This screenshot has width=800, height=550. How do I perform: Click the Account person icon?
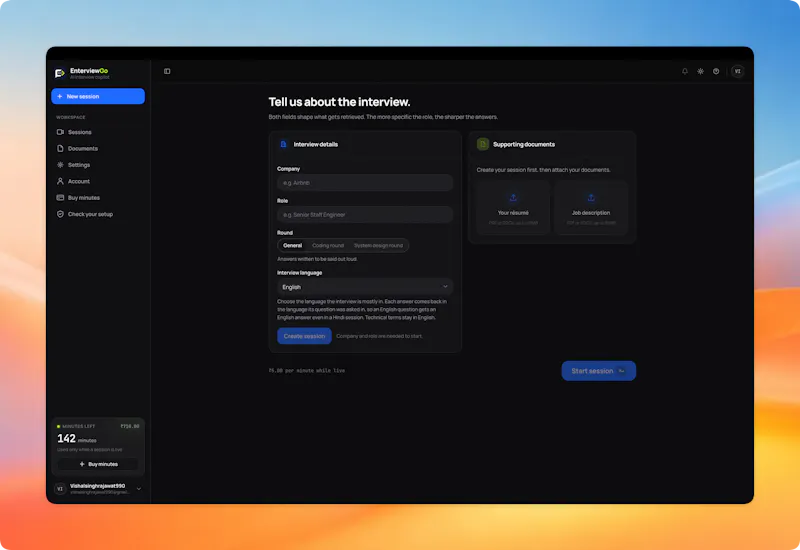pyautogui.click(x=60, y=181)
